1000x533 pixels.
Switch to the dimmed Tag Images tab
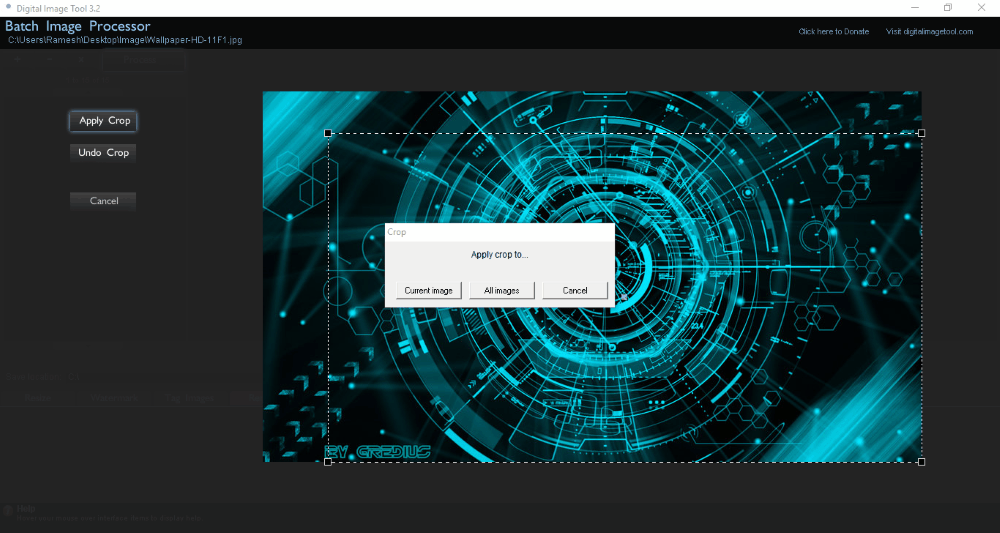coord(189,398)
